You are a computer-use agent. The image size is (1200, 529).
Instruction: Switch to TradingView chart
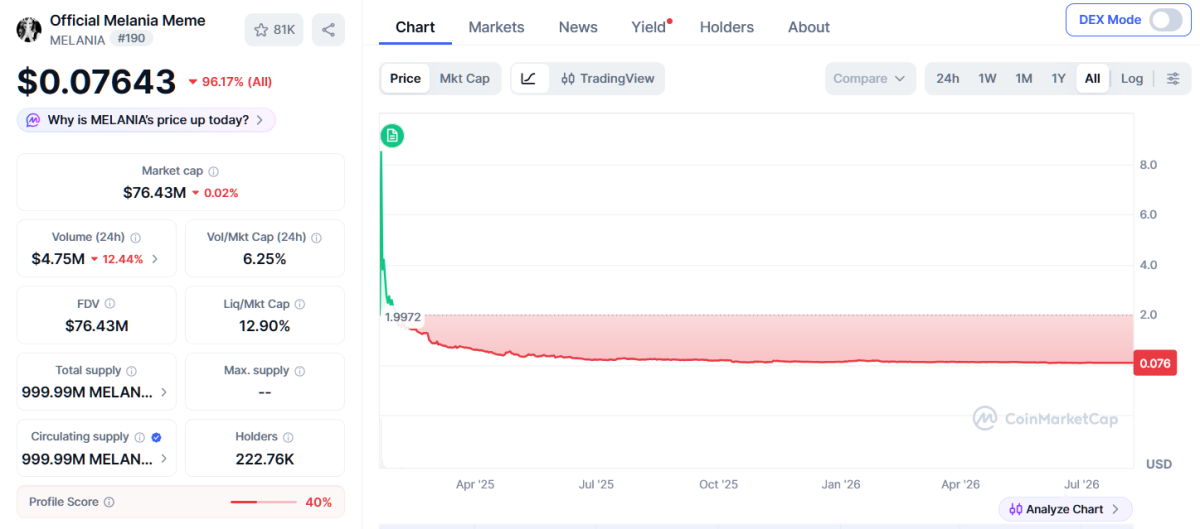(x=607, y=78)
